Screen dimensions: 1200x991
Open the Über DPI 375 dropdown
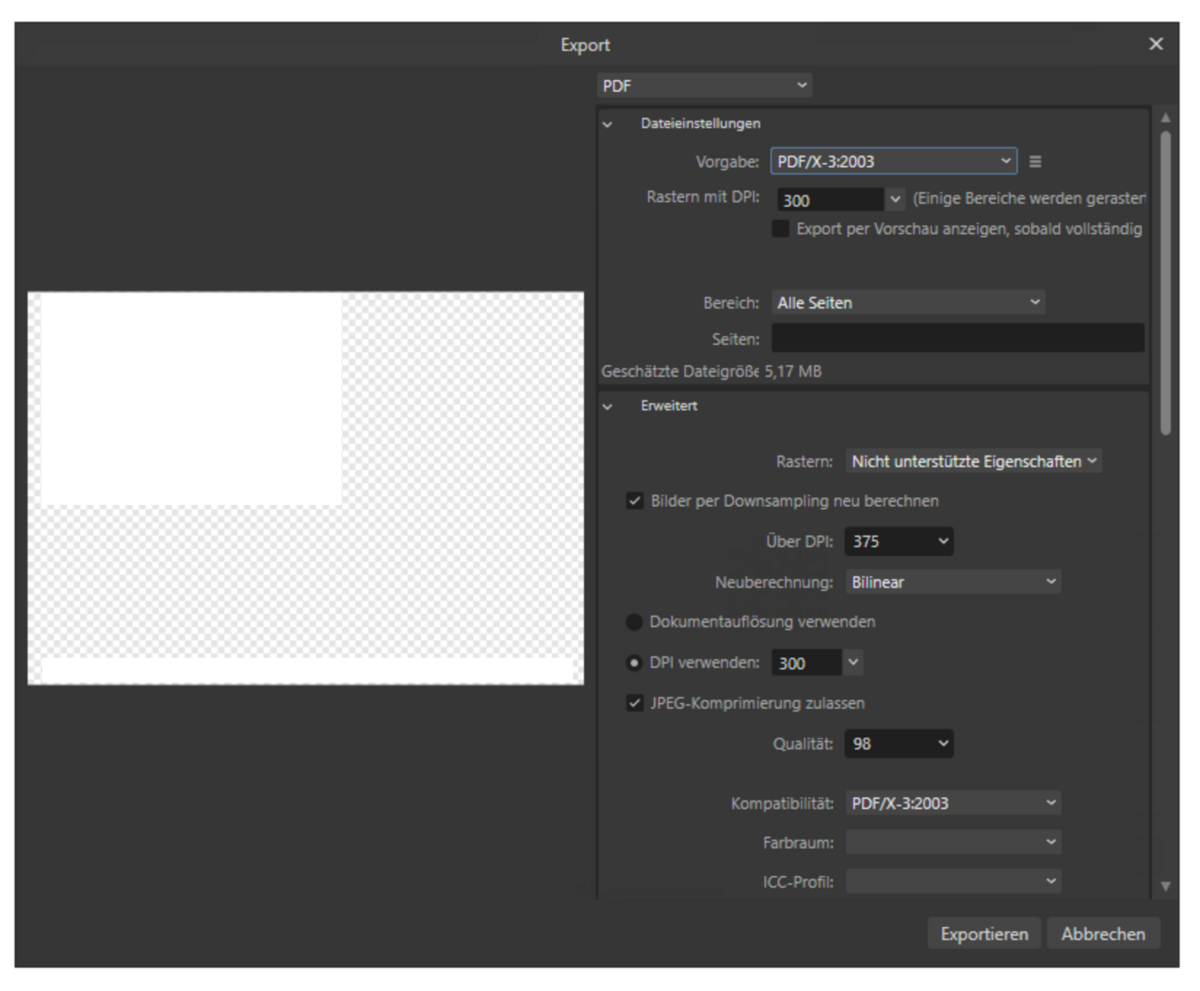tap(898, 542)
